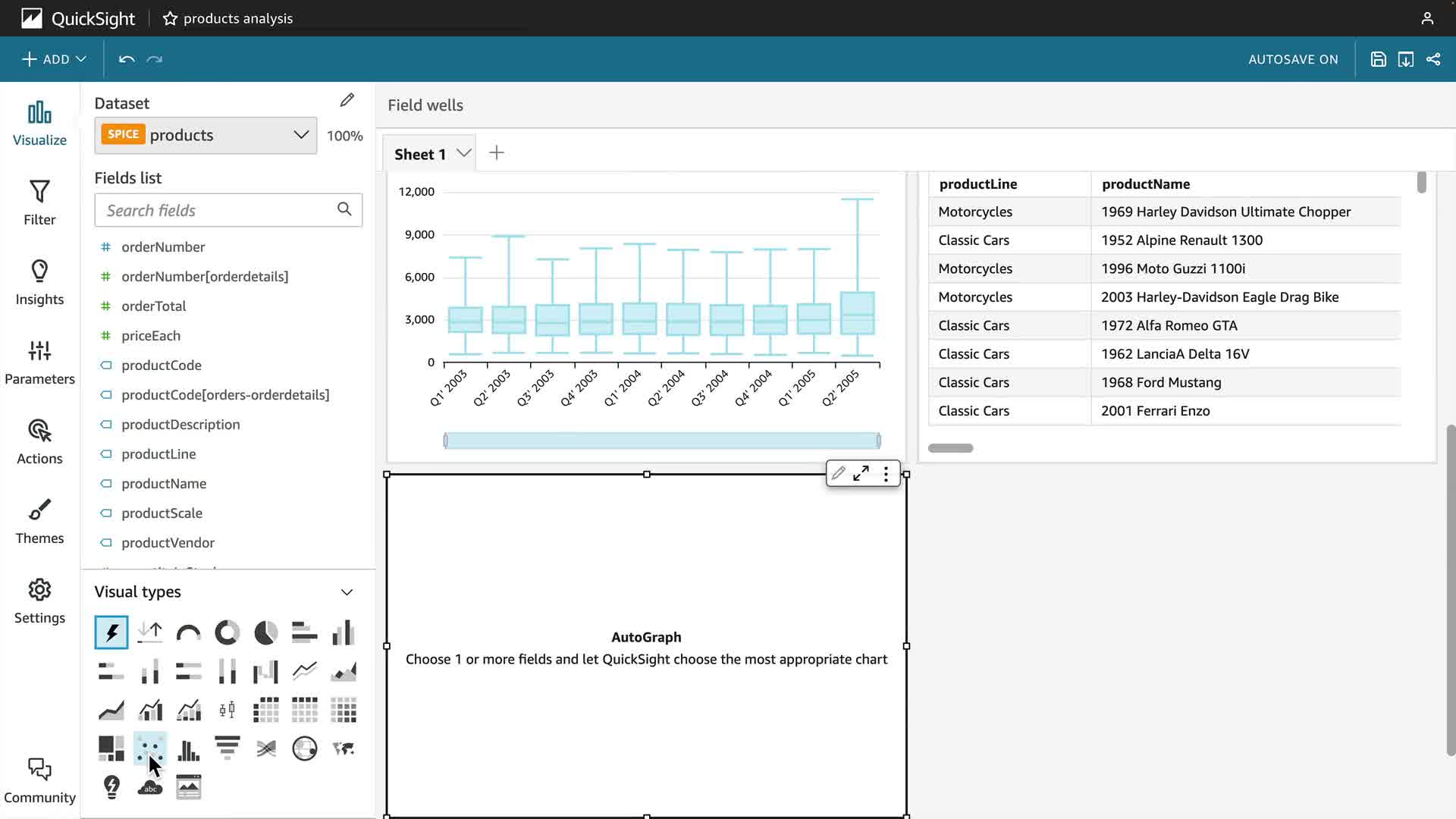This screenshot has height=819, width=1456.
Task: Select the AutoGraph lightning bolt visual type
Action: (x=111, y=632)
